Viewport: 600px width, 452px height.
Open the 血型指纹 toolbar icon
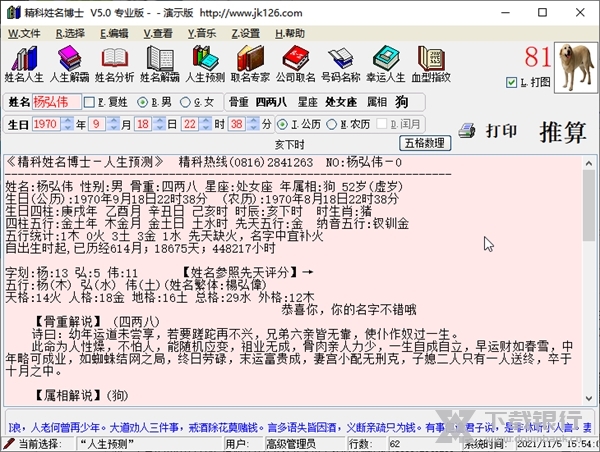(431, 64)
